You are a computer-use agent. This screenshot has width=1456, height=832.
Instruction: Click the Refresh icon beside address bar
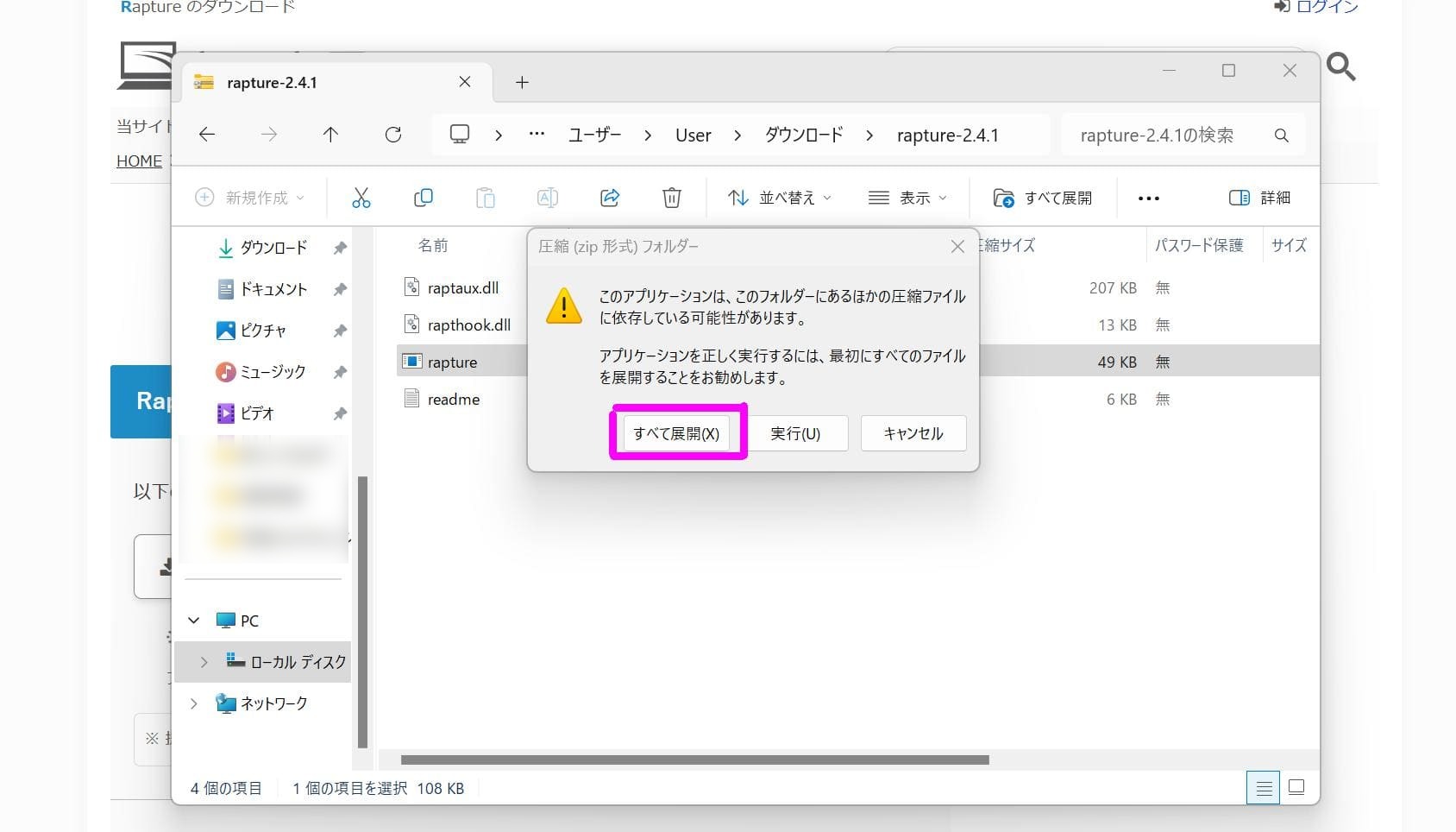click(393, 135)
